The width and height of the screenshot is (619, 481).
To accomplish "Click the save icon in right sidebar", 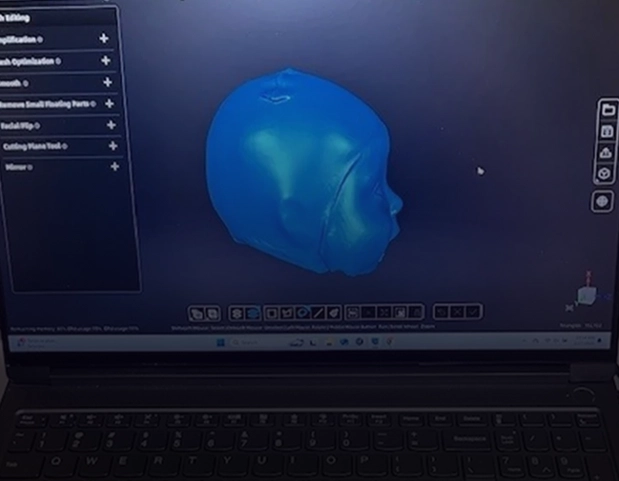I will 606,131.
